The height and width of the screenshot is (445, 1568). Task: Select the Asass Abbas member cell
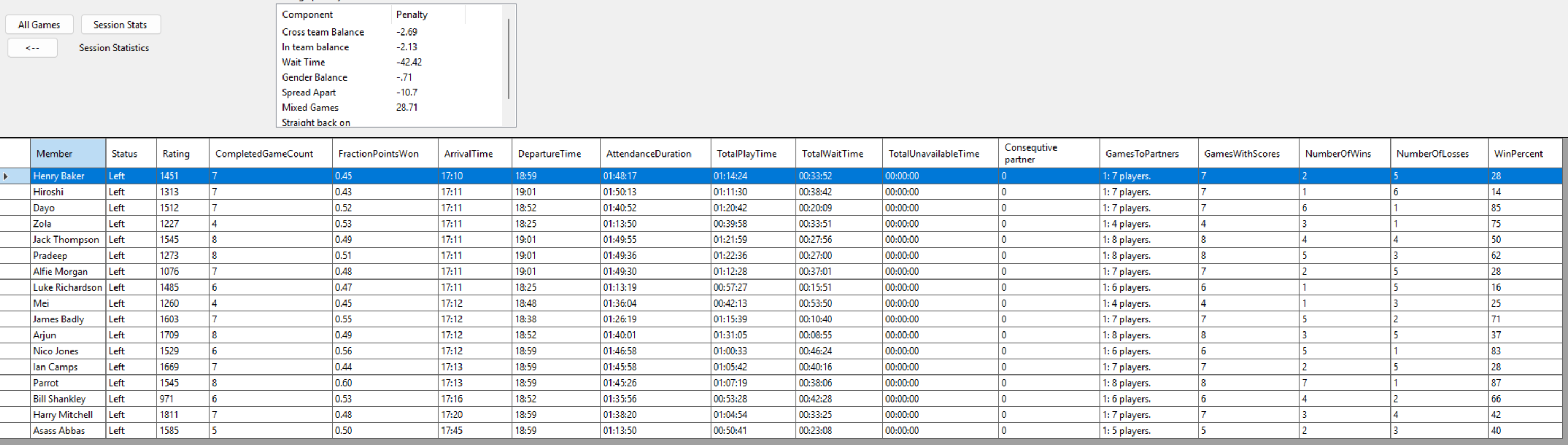coord(68,430)
